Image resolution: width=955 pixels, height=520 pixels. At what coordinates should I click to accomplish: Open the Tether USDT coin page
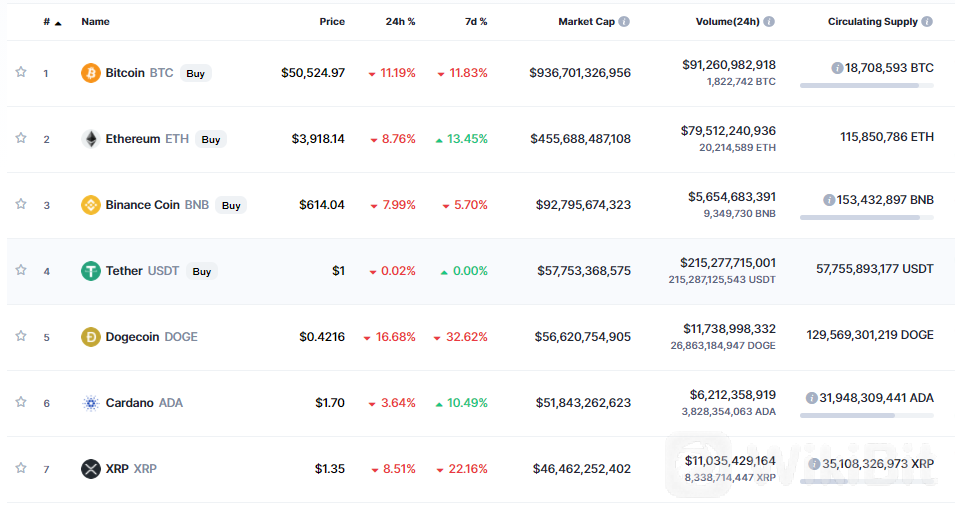(x=143, y=270)
